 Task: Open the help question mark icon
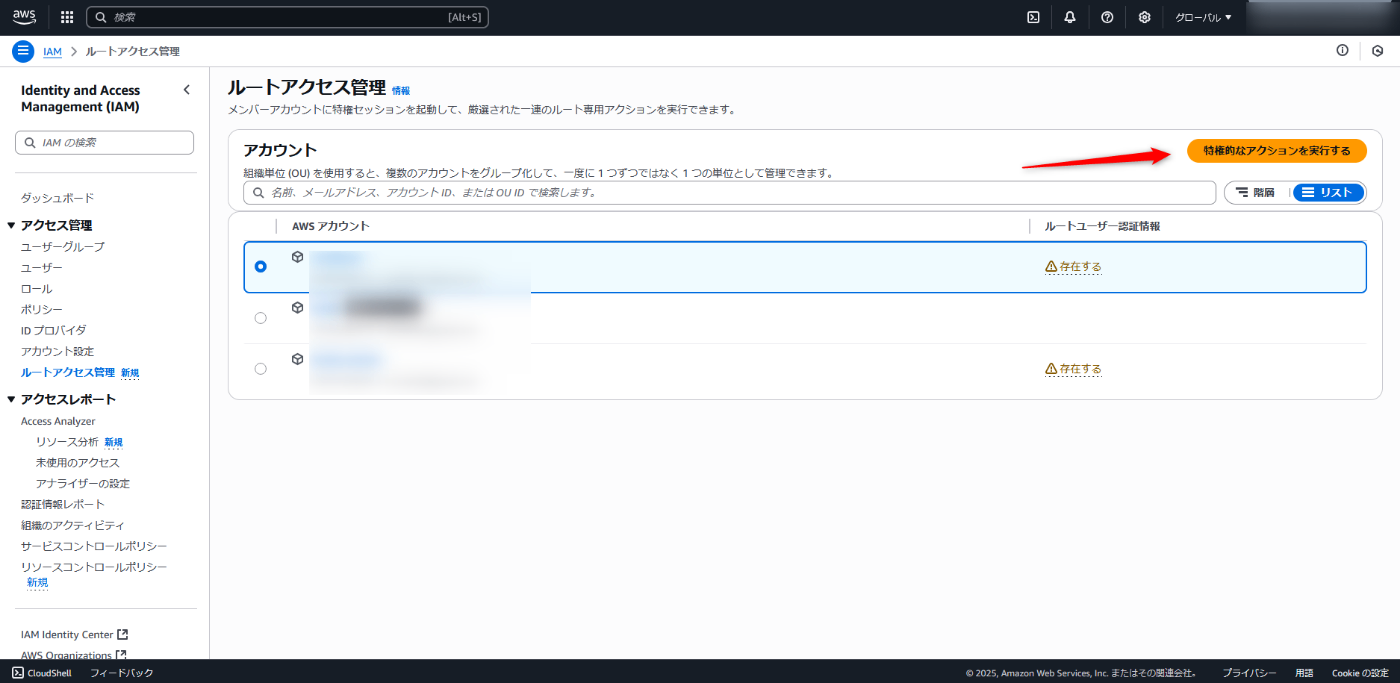tap(1107, 17)
